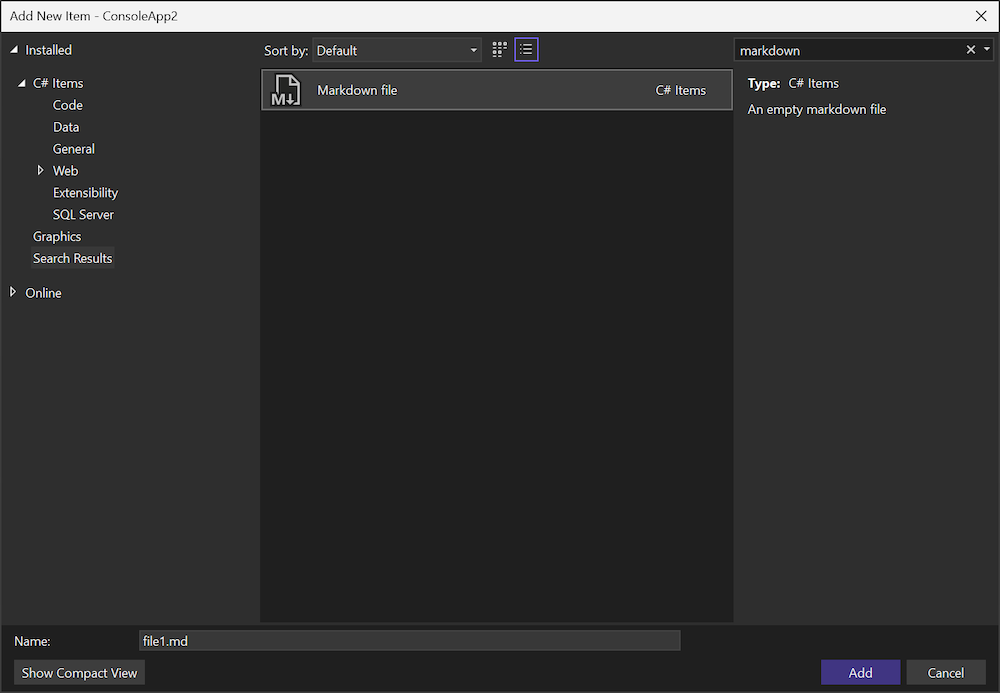Open the Extensibility category
Screen dimensions: 1000x693
click(85, 193)
